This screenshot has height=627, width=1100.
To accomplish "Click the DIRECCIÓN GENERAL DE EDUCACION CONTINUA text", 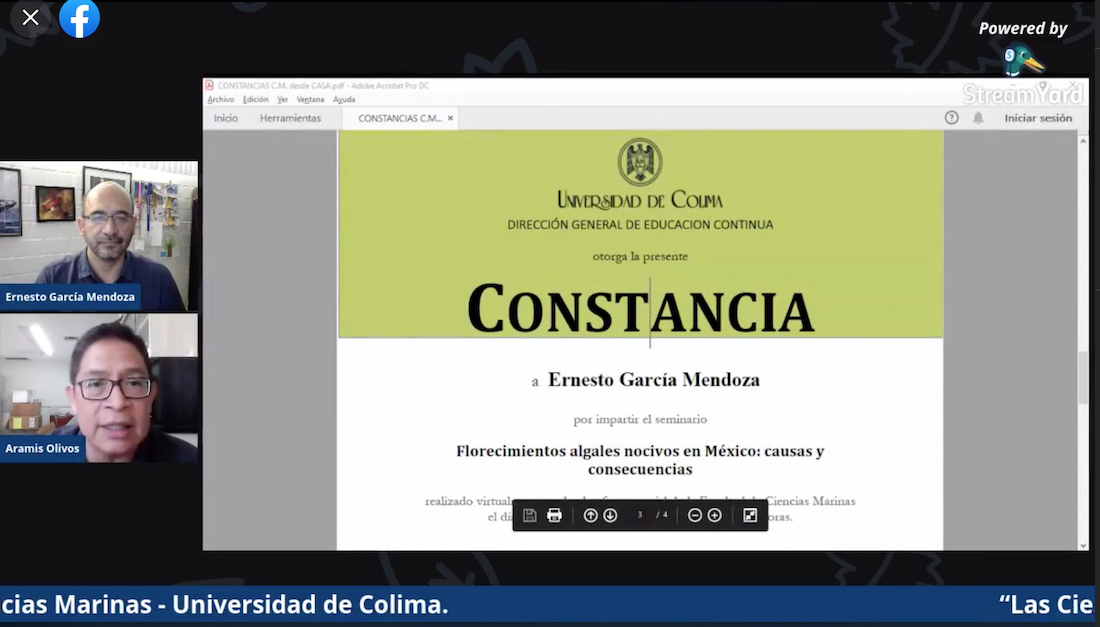I will (x=640, y=224).
